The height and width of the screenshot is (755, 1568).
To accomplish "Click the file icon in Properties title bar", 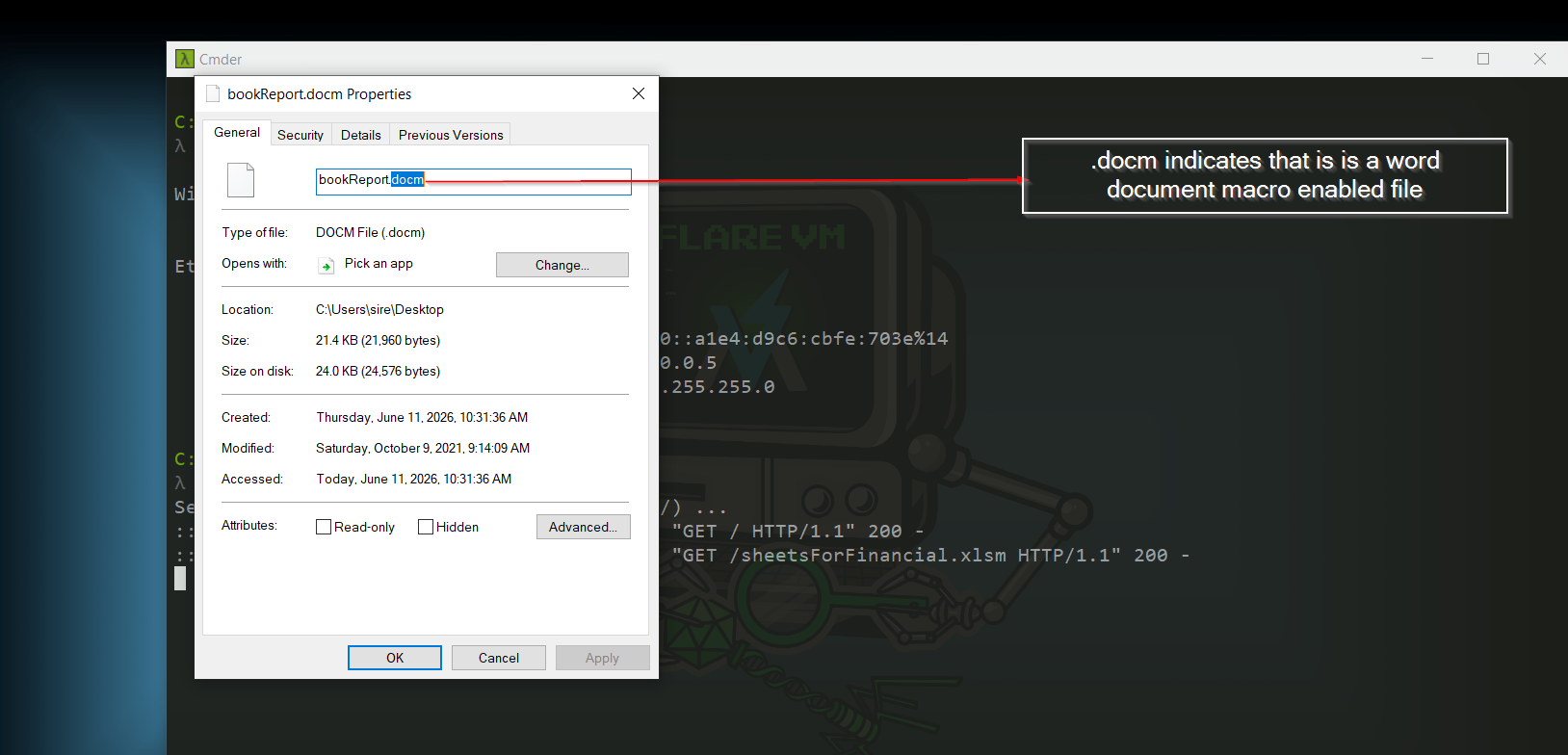I will pos(213,93).
